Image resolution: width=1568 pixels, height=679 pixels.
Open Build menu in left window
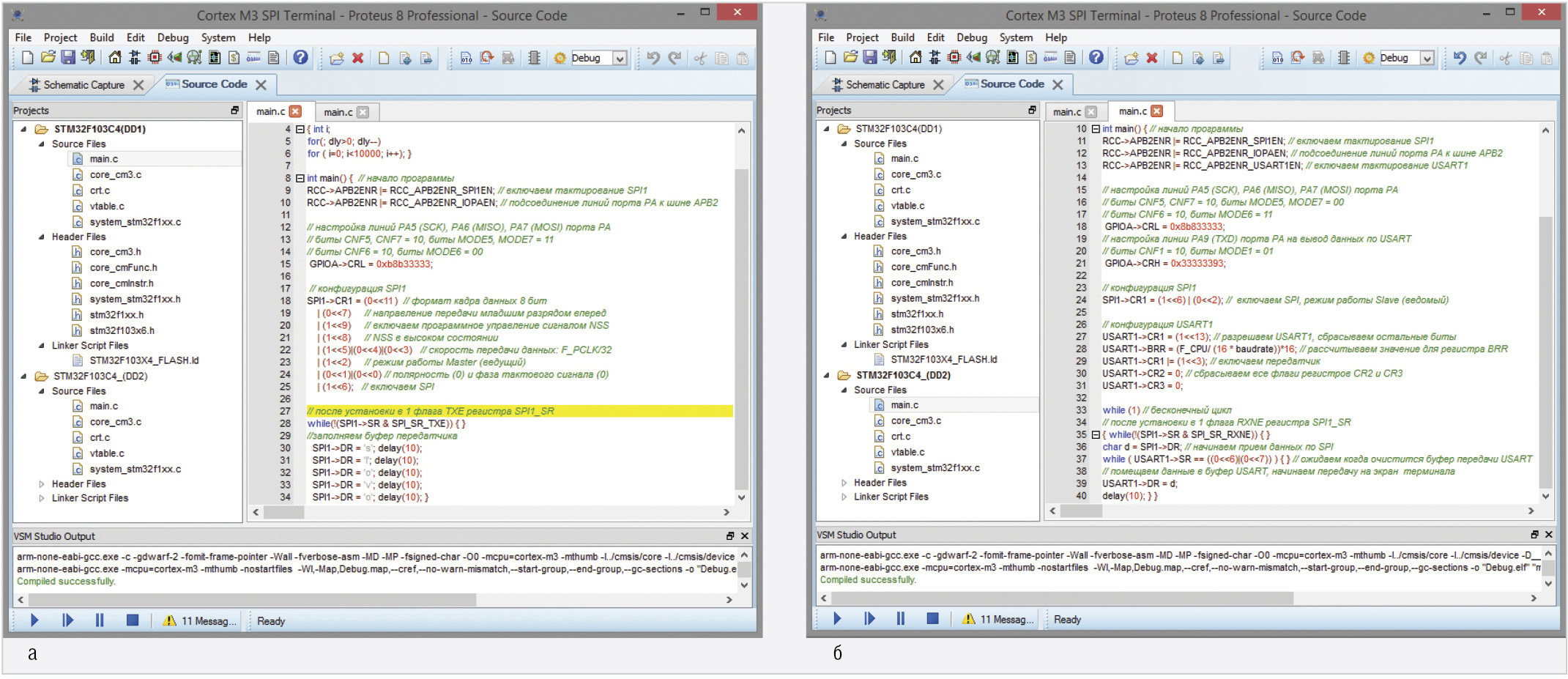[x=102, y=37]
